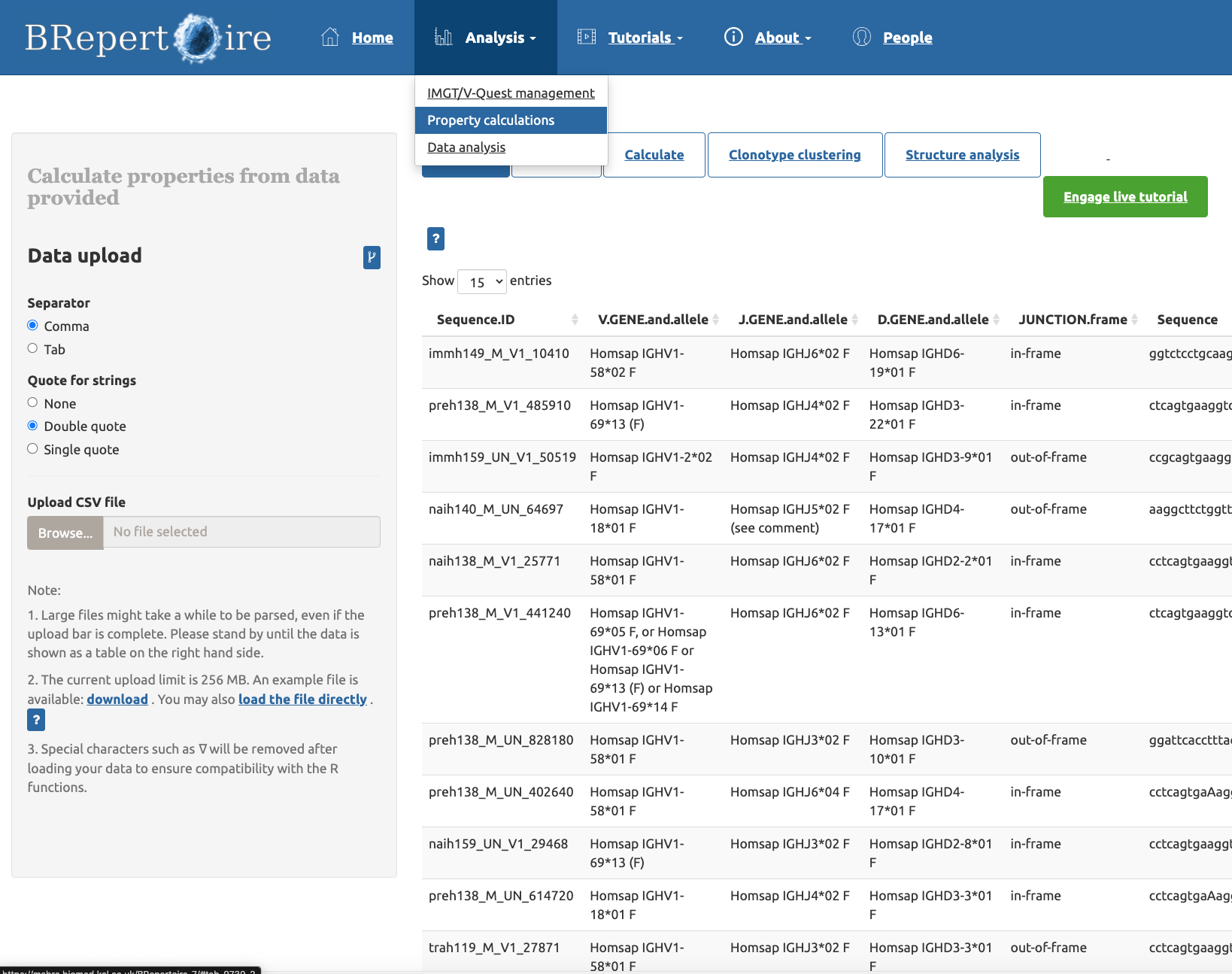
Task: Choose None for string quotes
Action: click(32, 402)
